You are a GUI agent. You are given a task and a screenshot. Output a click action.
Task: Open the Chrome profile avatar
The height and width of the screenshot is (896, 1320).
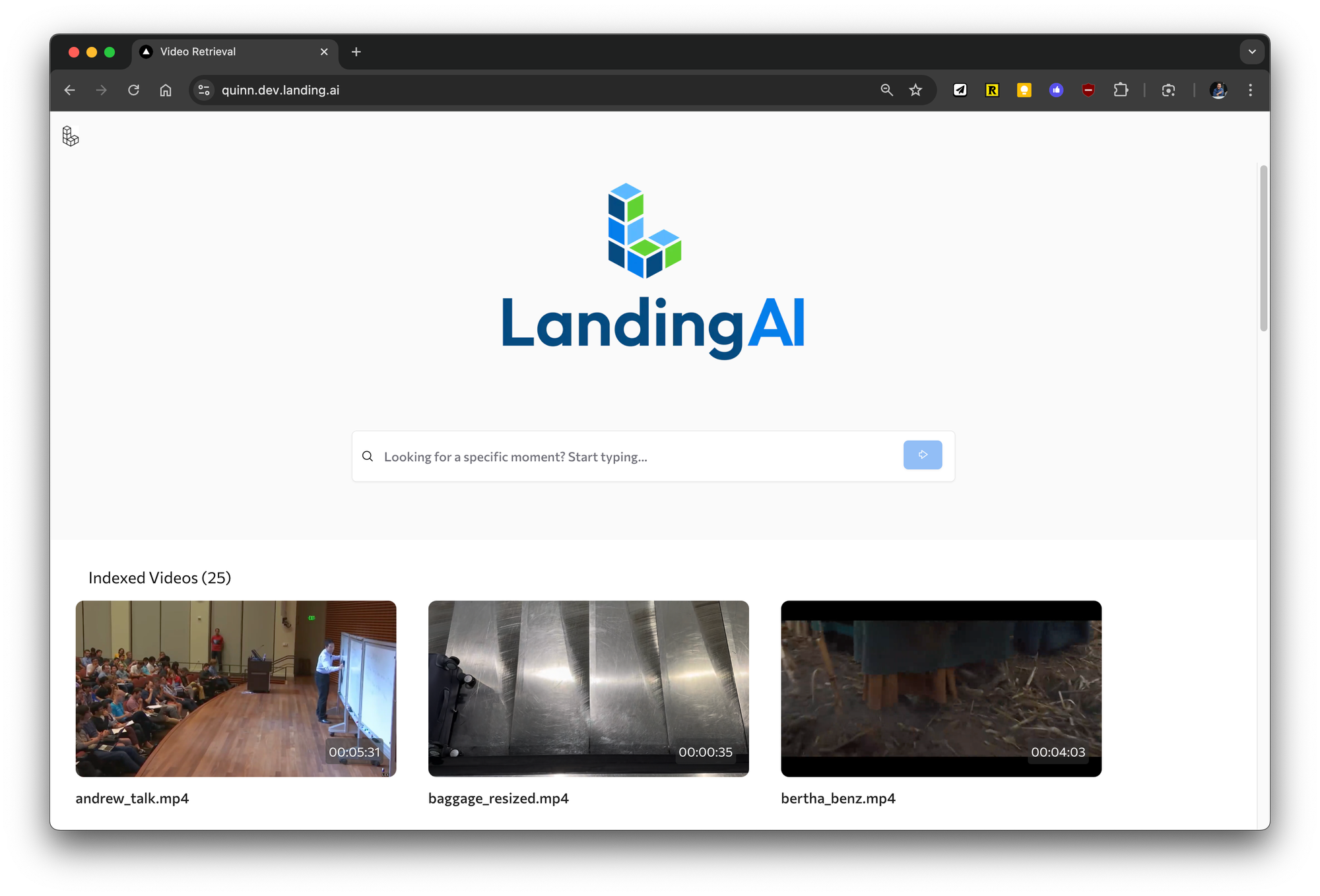(1218, 90)
